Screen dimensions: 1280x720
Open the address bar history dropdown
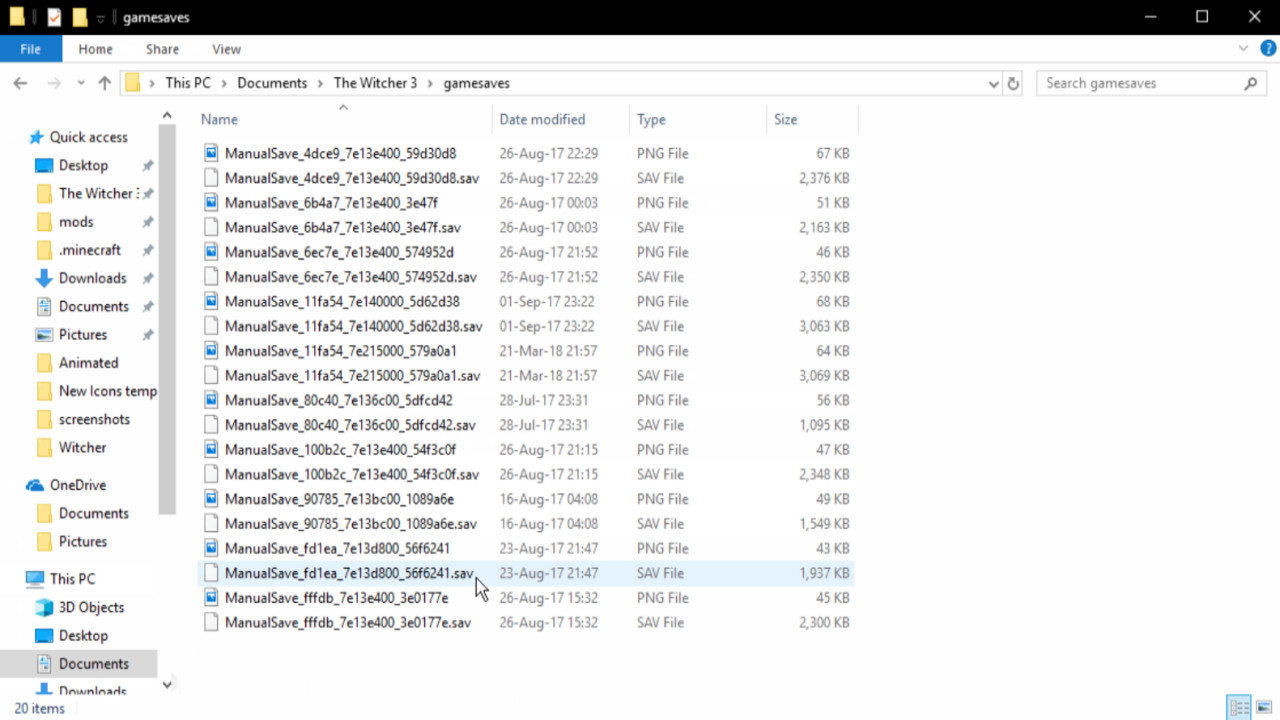pos(993,84)
